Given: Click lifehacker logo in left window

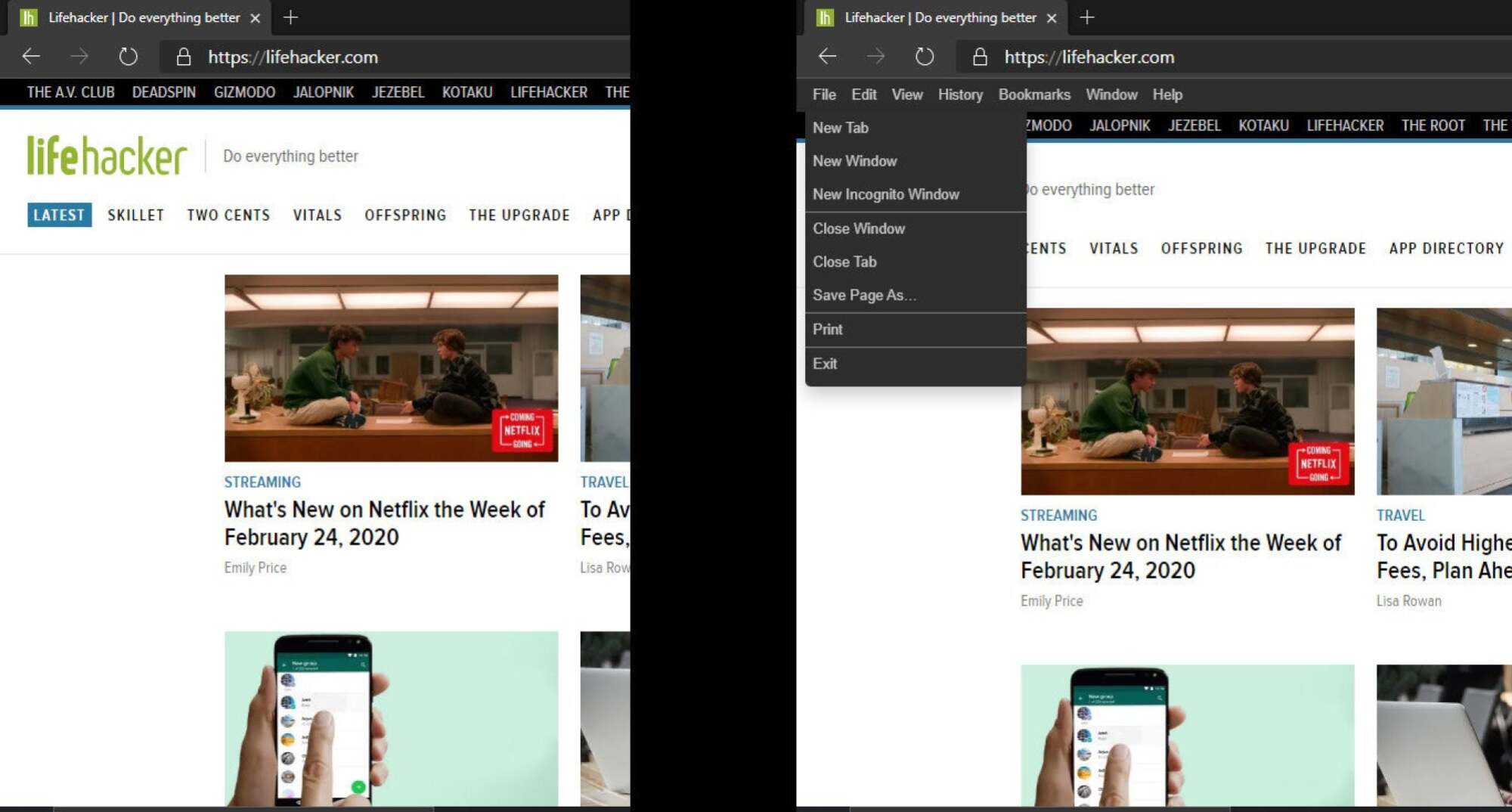Looking at the screenshot, I should click(107, 156).
